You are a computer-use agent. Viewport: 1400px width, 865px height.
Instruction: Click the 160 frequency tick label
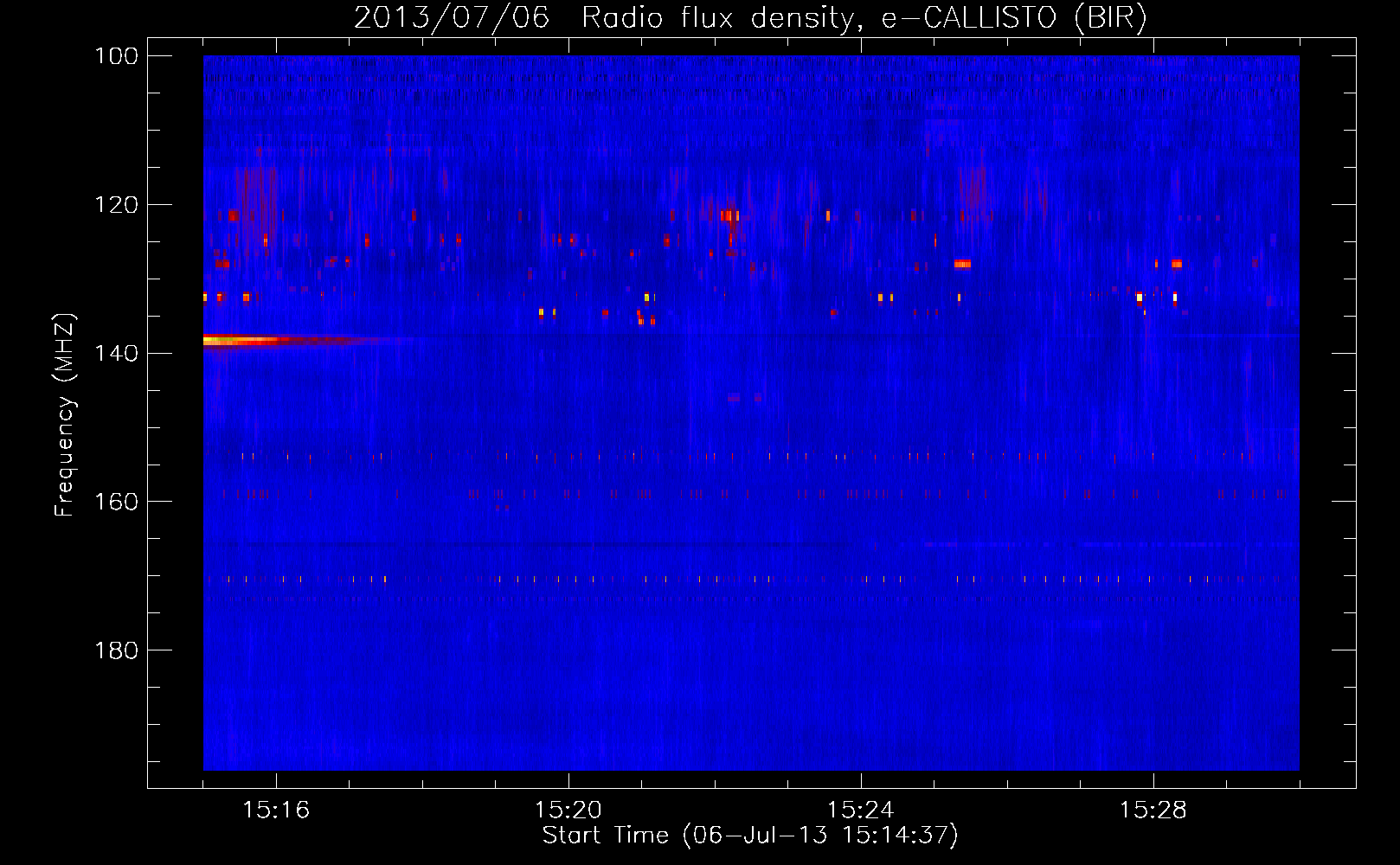[115, 502]
